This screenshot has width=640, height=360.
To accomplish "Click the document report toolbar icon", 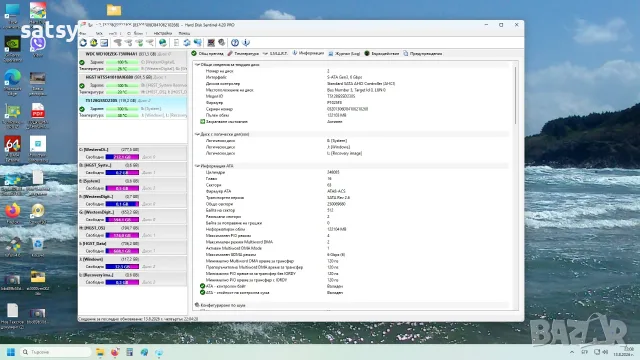I will pos(176,42).
